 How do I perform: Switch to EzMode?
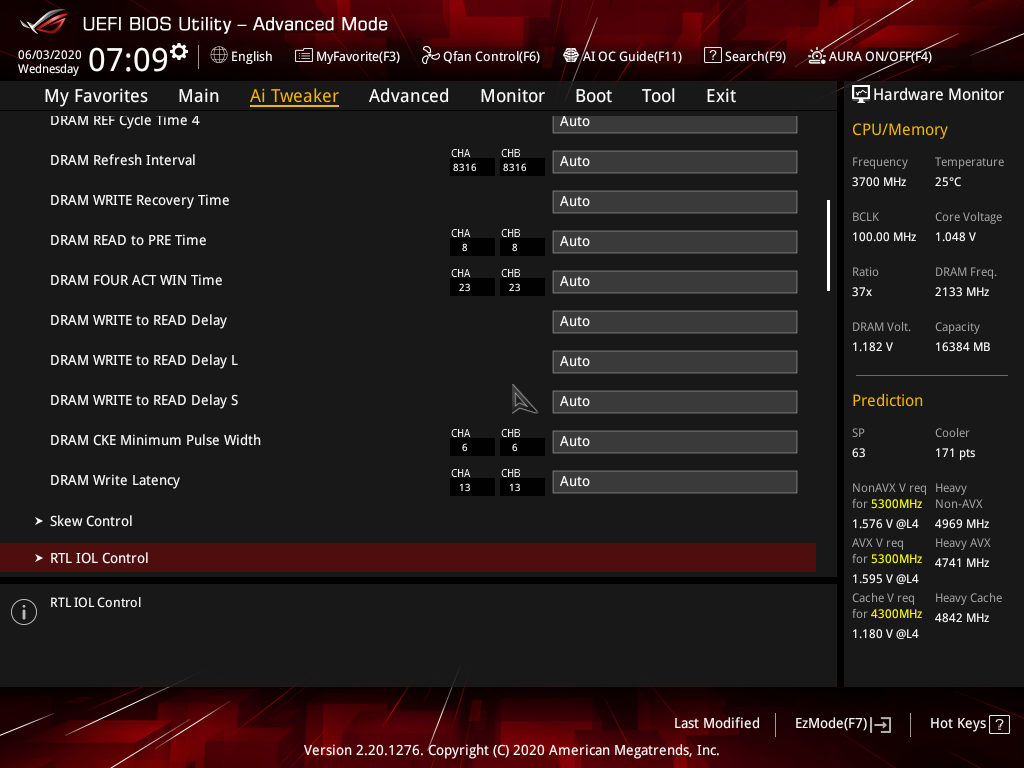[842, 723]
